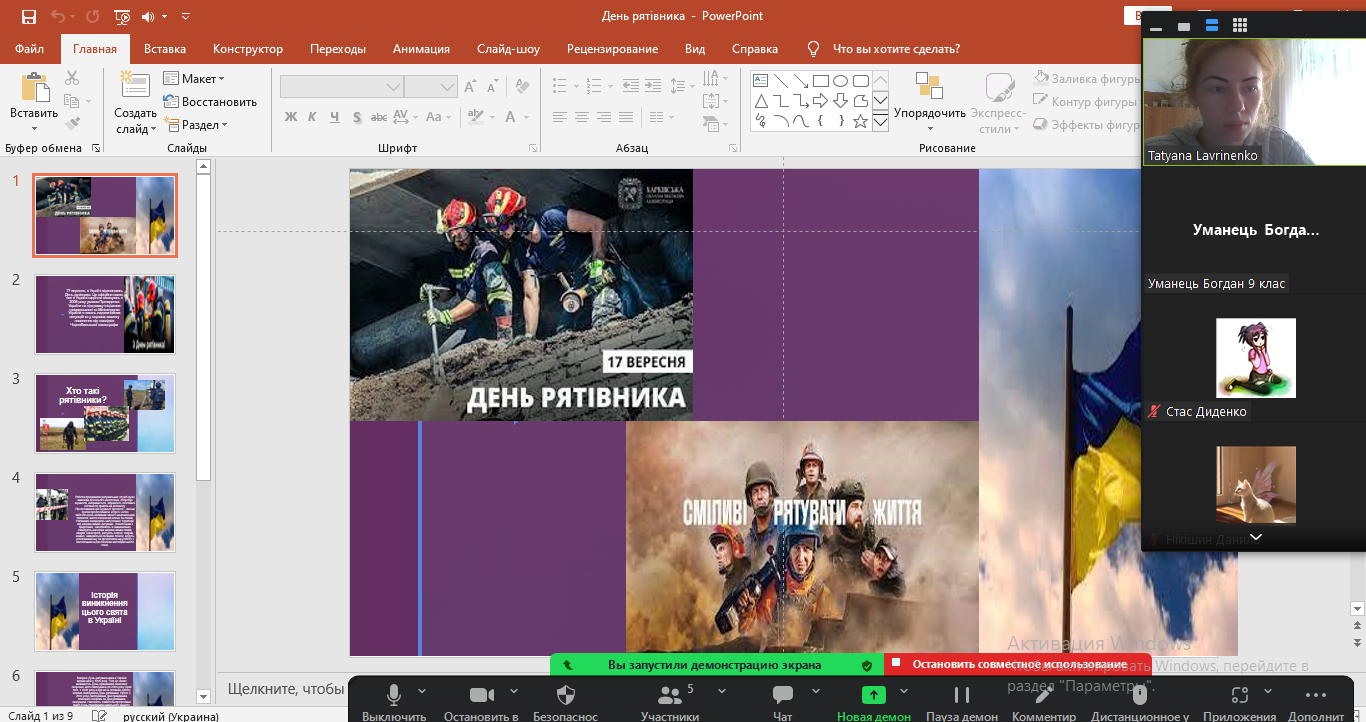Click the green Новая демонстрация share icon
The image size is (1366, 722).
(x=874, y=694)
